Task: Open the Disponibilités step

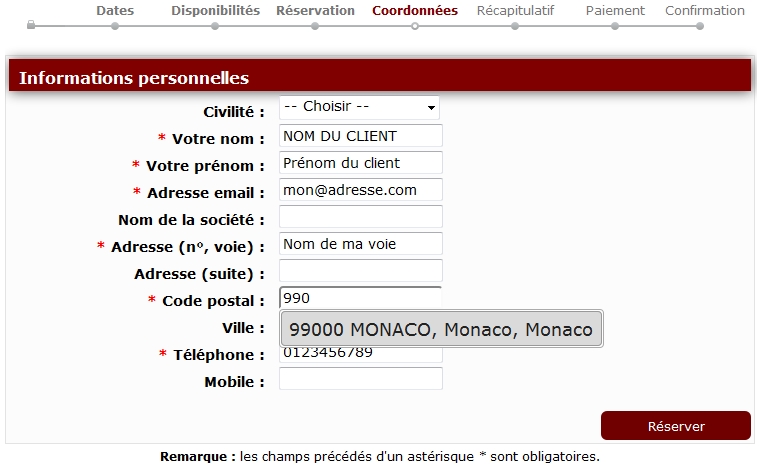Action: pyautogui.click(x=215, y=11)
